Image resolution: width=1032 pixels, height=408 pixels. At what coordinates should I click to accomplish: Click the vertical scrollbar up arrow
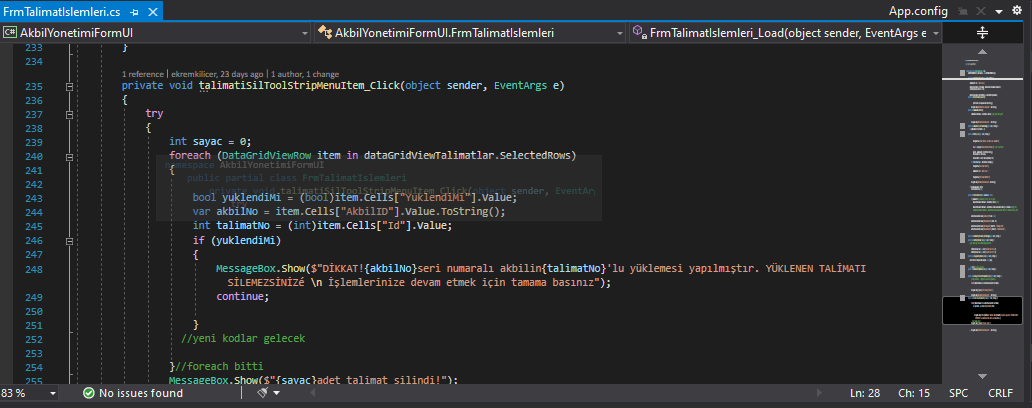tap(982, 51)
